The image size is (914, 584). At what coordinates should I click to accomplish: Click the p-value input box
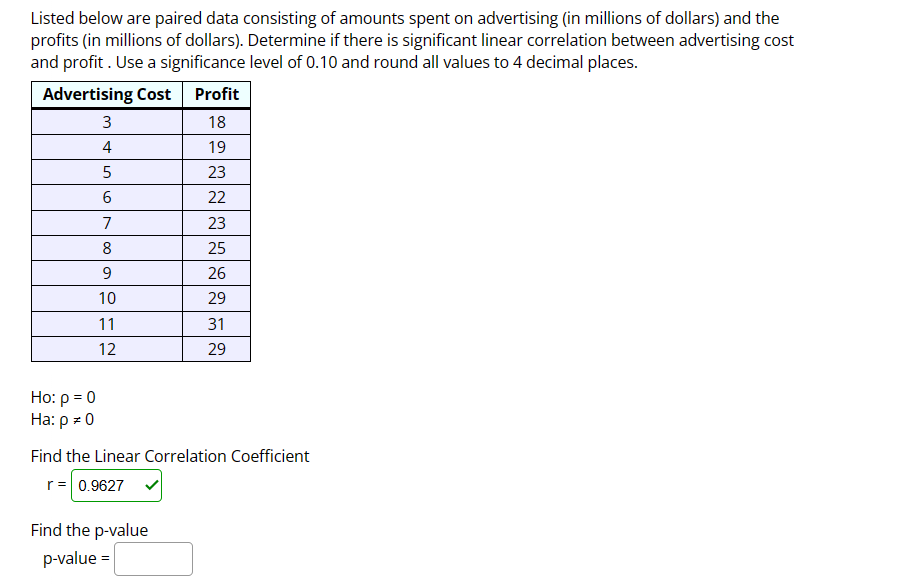tap(153, 558)
